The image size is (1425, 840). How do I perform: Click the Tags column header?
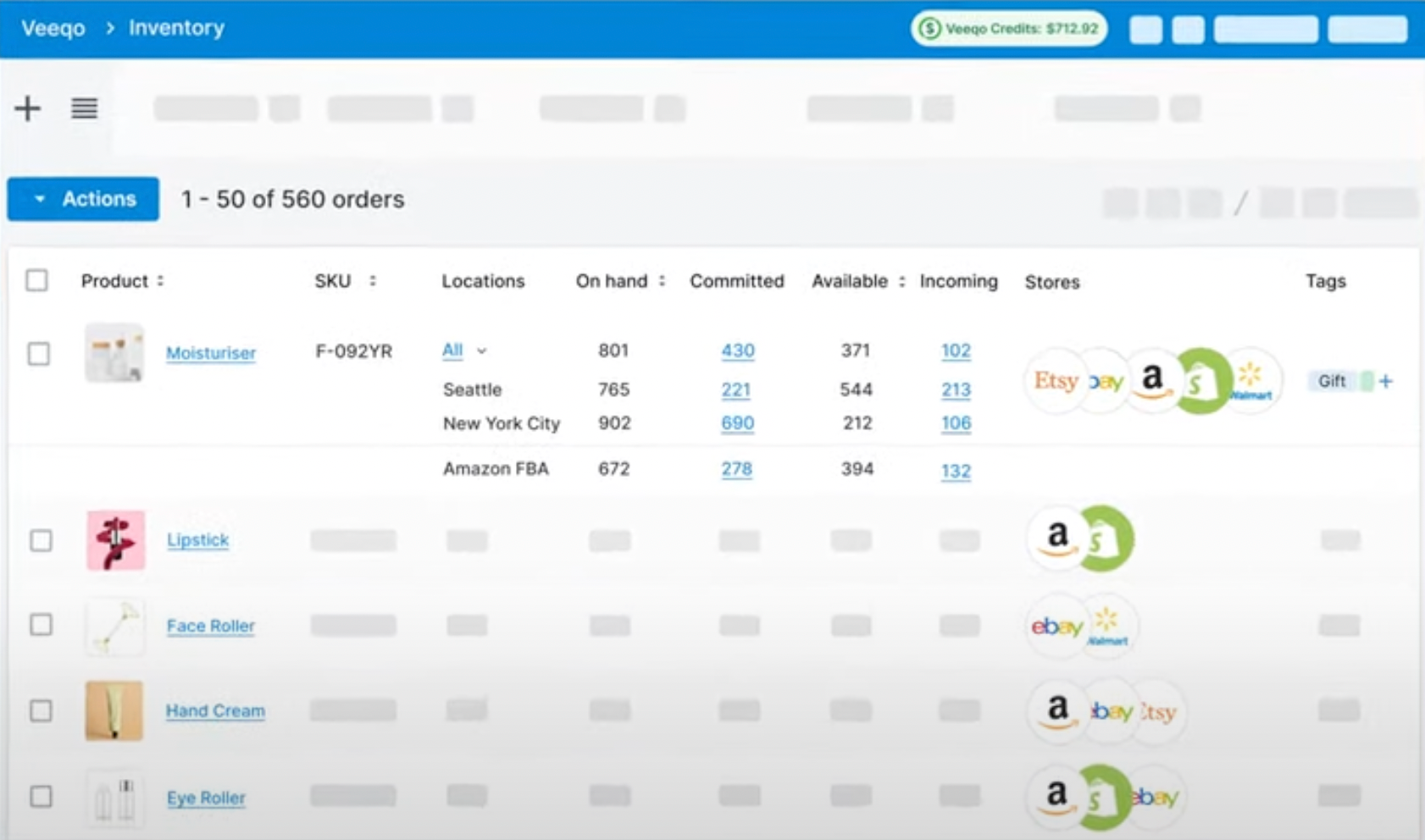coord(1326,281)
